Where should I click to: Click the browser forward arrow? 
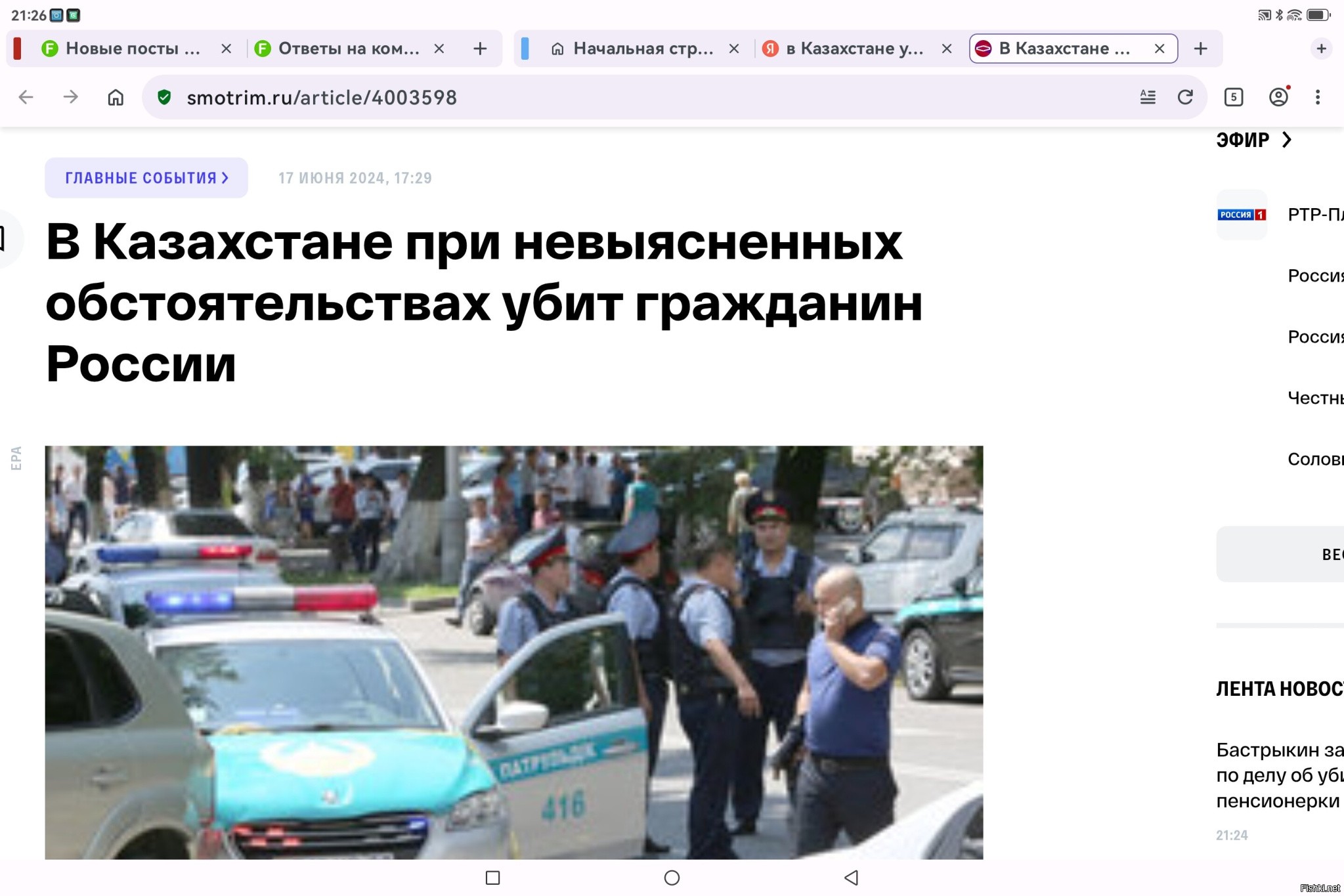coord(70,98)
